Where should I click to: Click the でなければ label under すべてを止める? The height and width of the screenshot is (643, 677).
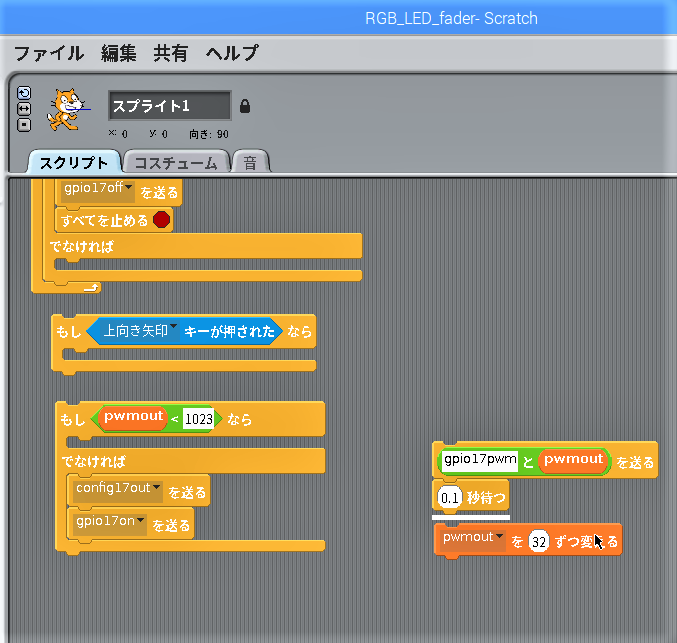click(x=82, y=246)
